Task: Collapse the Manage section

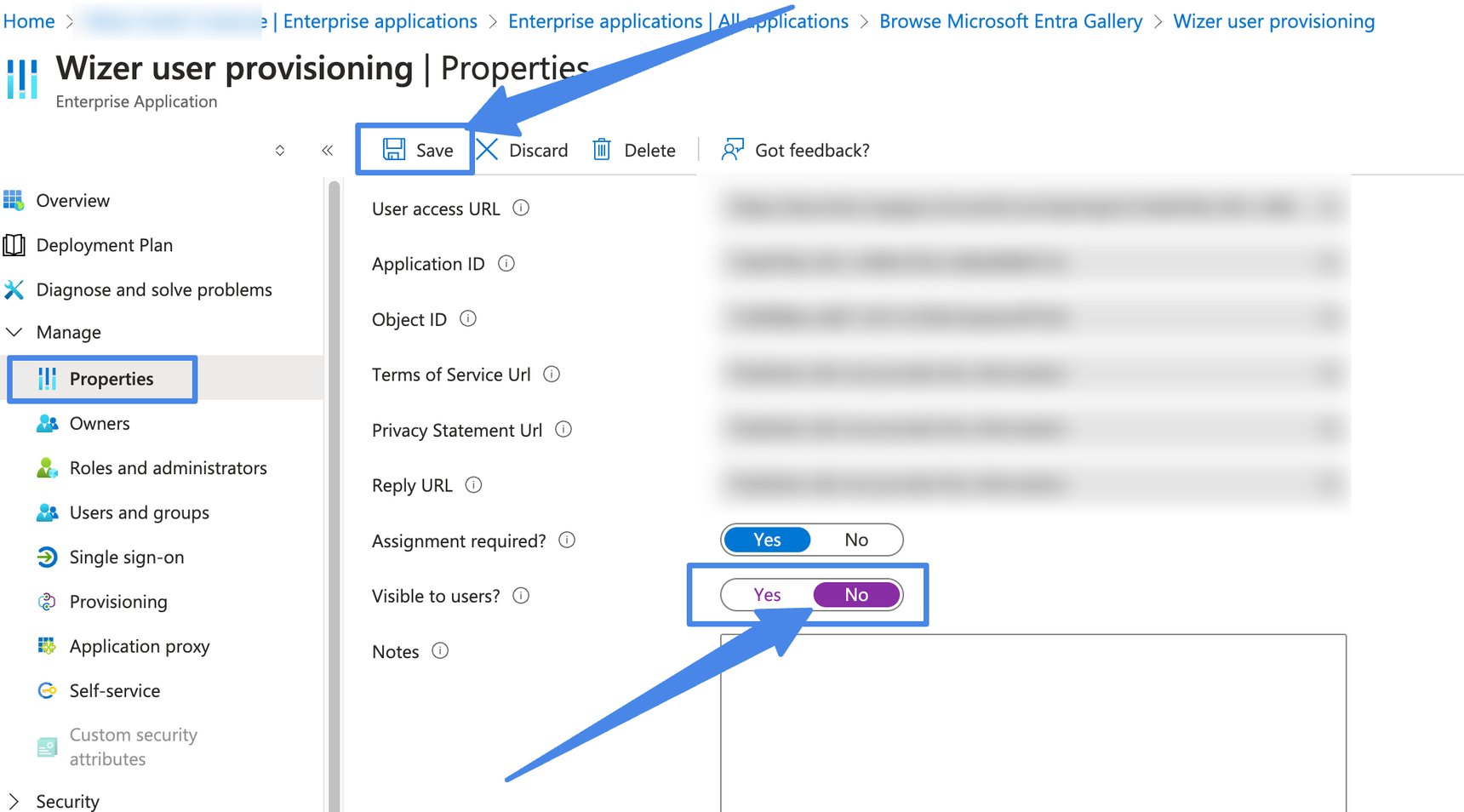Action: click(14, 332)
